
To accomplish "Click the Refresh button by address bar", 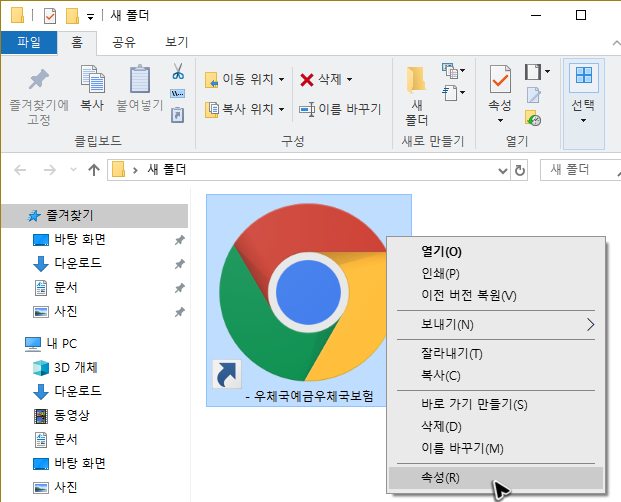I will tap(520, 171).
